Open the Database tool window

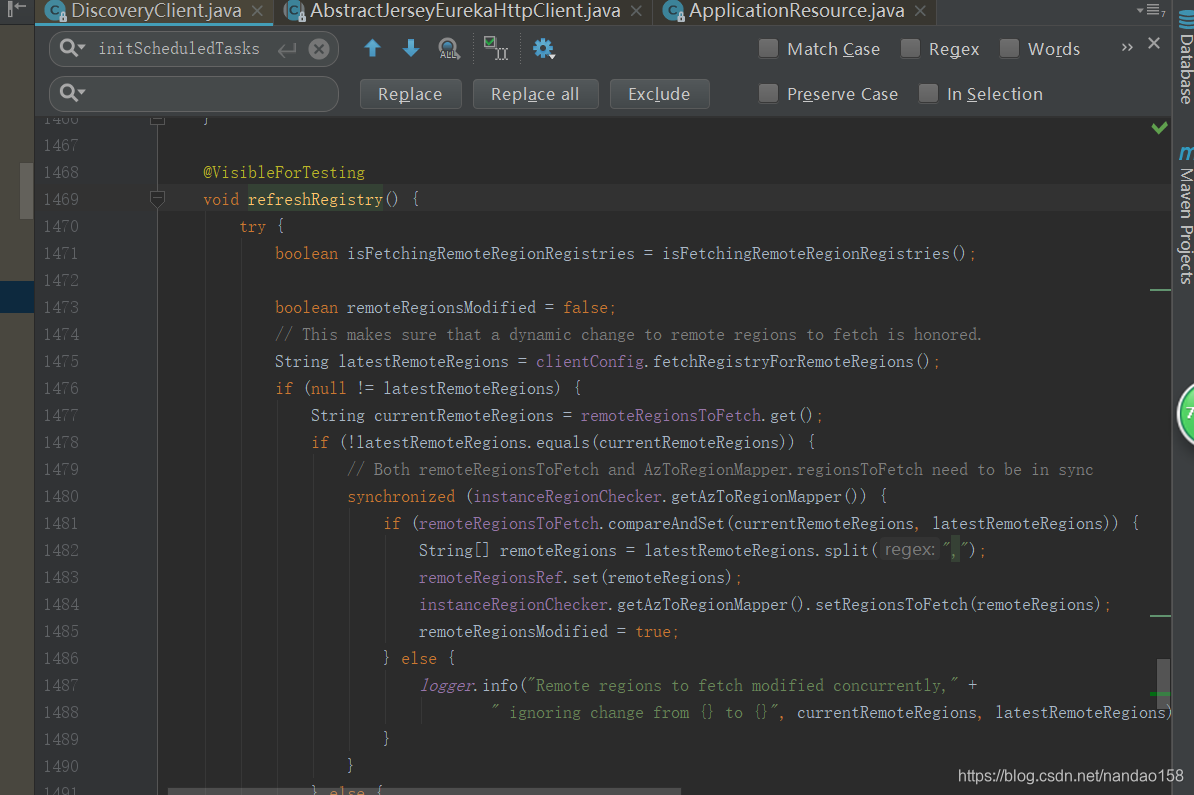coord(1185,56)
